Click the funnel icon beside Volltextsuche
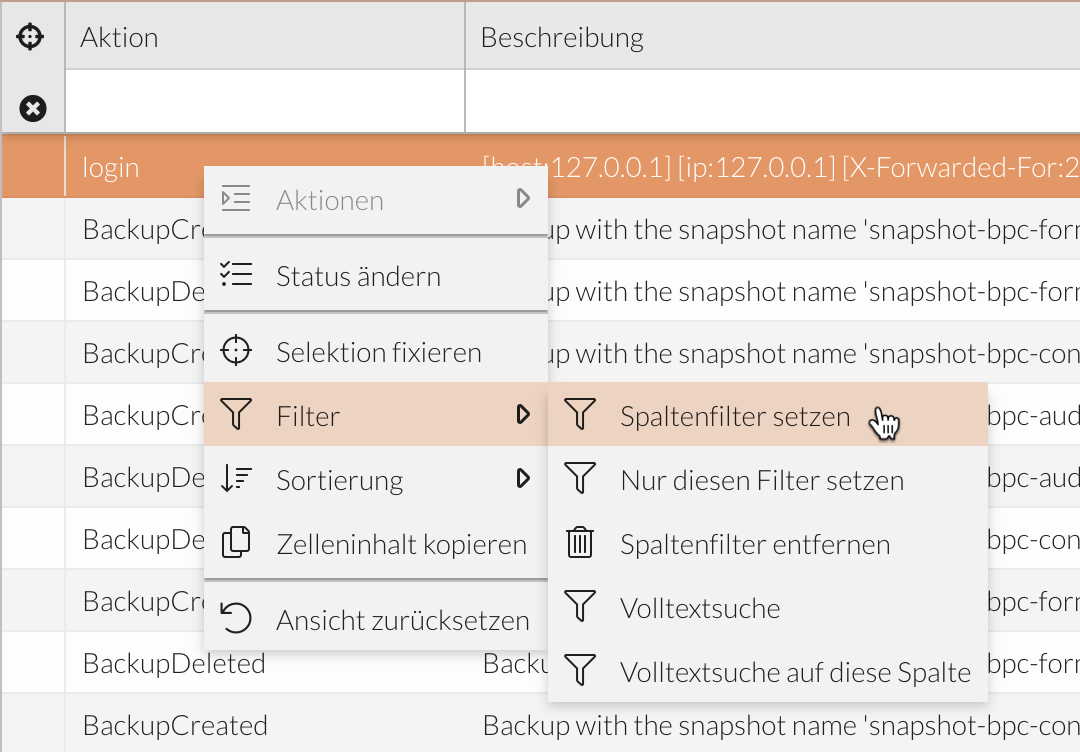Screen dimensions: 1080x752 [x=580, y=607]
